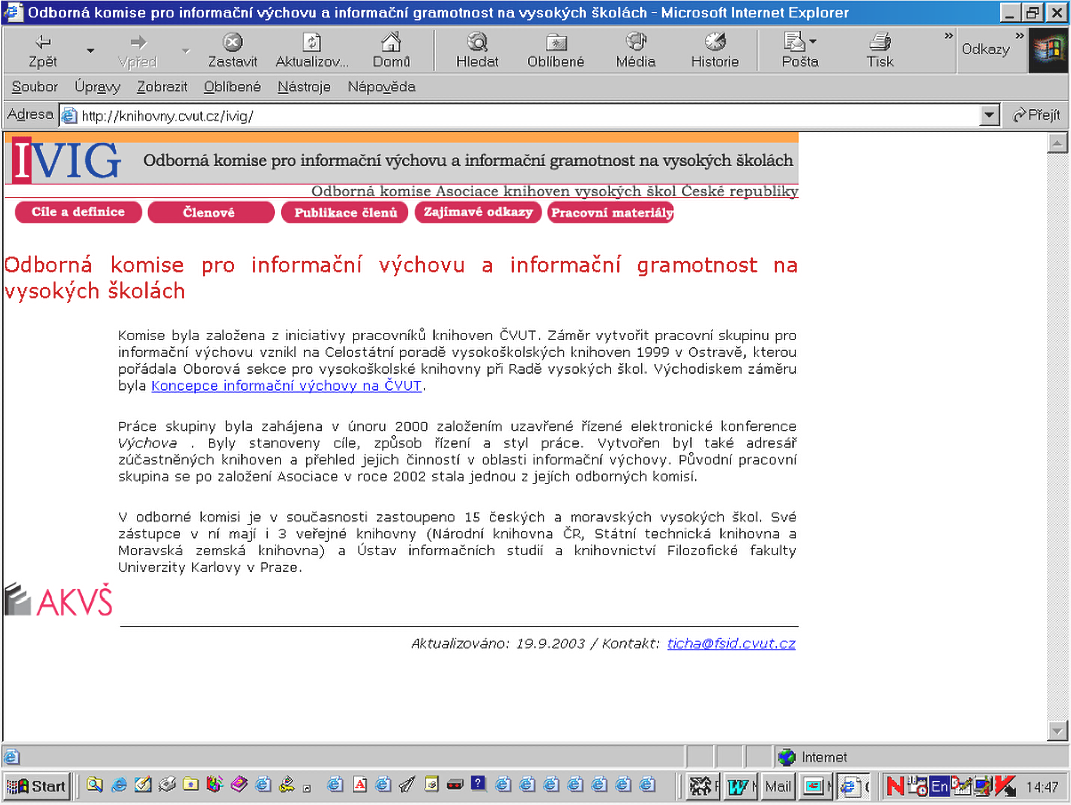The height and width of the screenshot is (805, 1071).
Task: Open the Soubor menu
Action: [35, 87]
